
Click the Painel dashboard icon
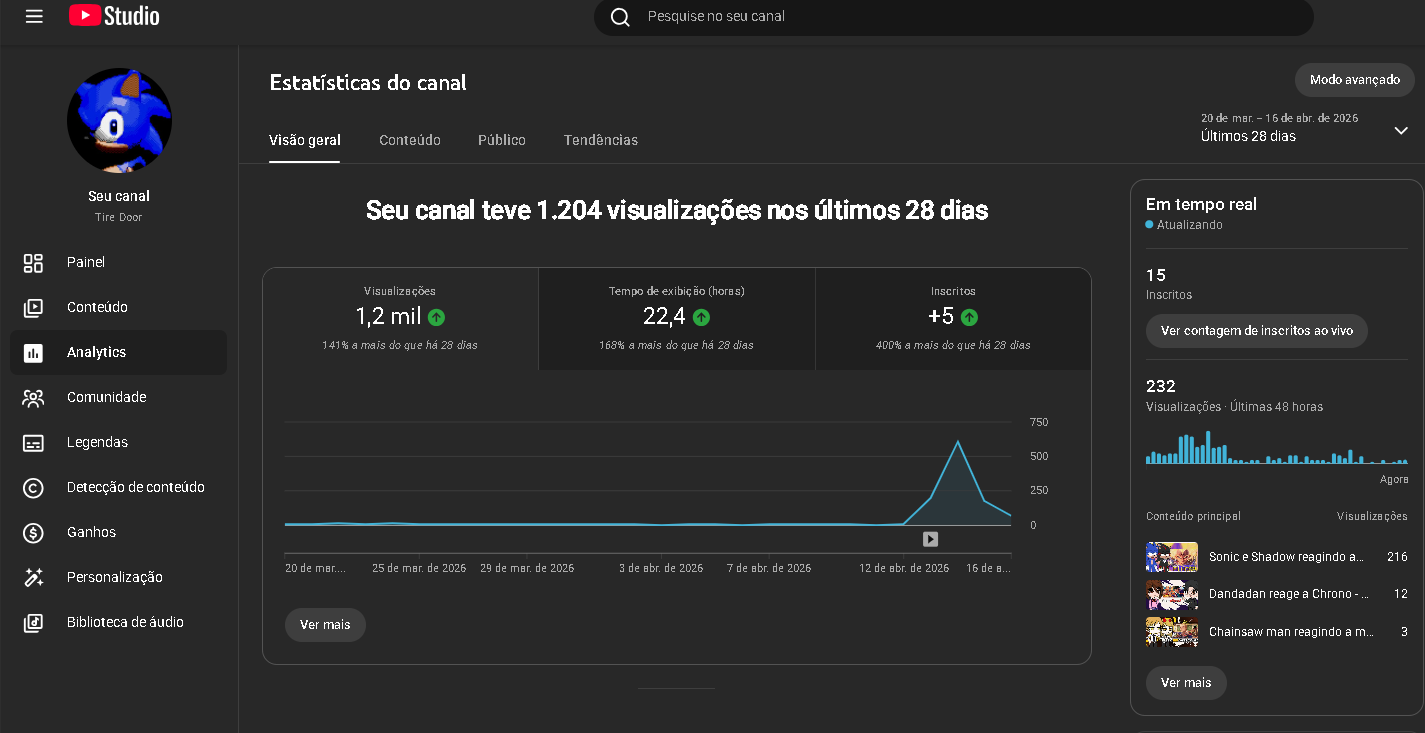(x=33, y=262)
